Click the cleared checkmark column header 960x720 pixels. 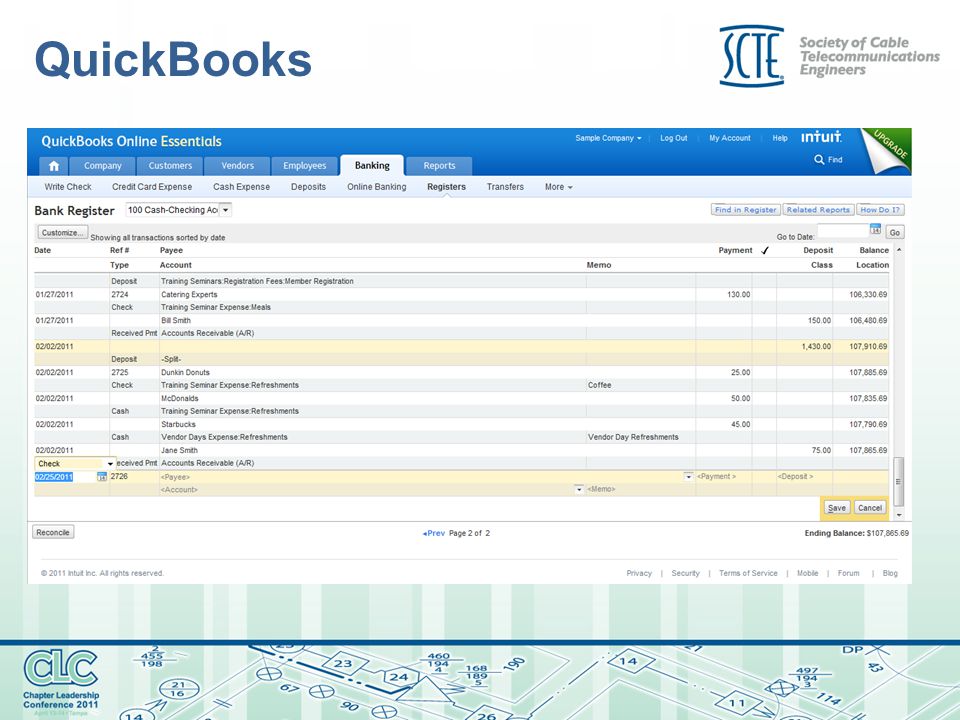pos(765,250)
